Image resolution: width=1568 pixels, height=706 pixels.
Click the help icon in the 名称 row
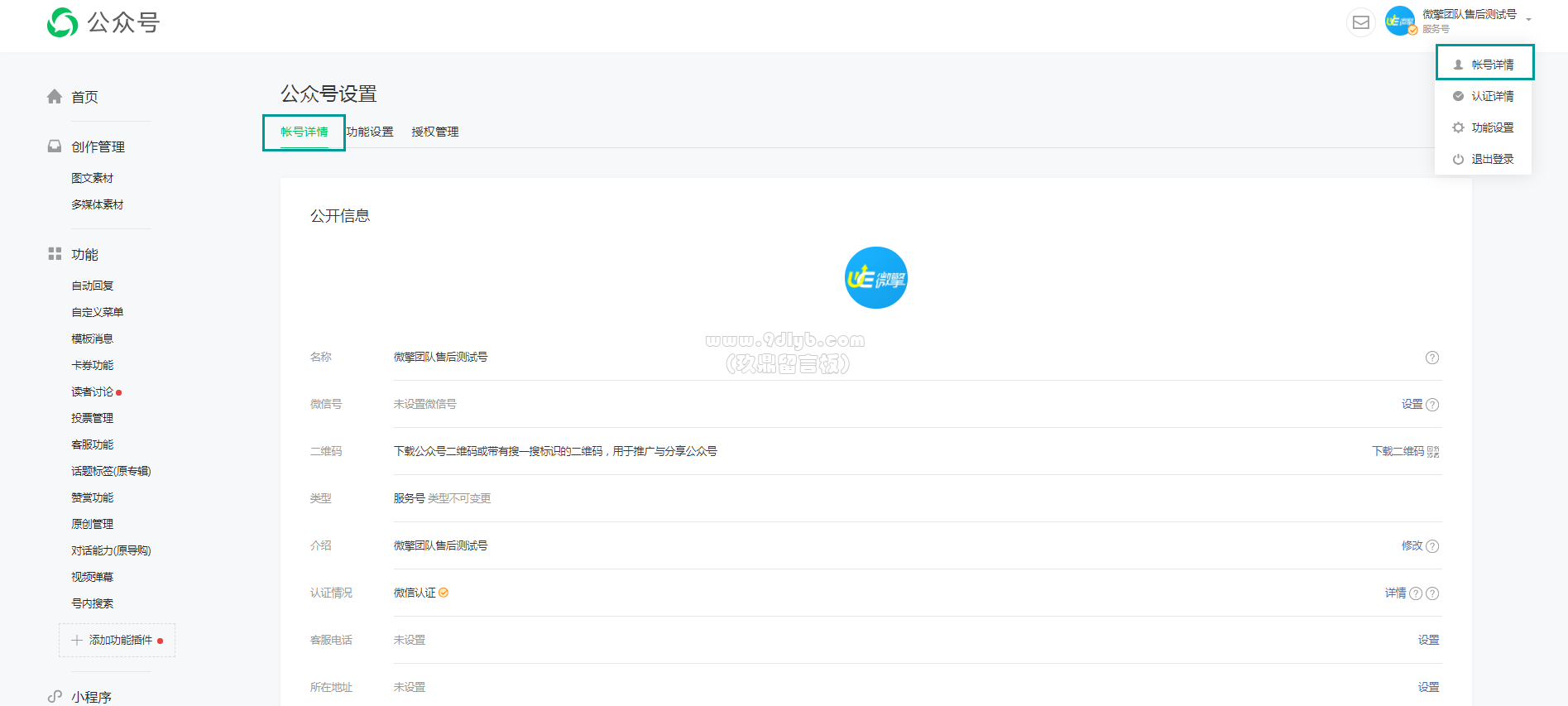coord(1431,358)
